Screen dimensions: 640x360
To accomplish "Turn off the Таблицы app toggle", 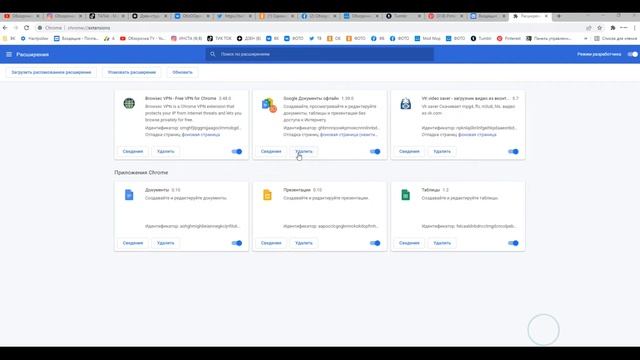I will [513, 243].
